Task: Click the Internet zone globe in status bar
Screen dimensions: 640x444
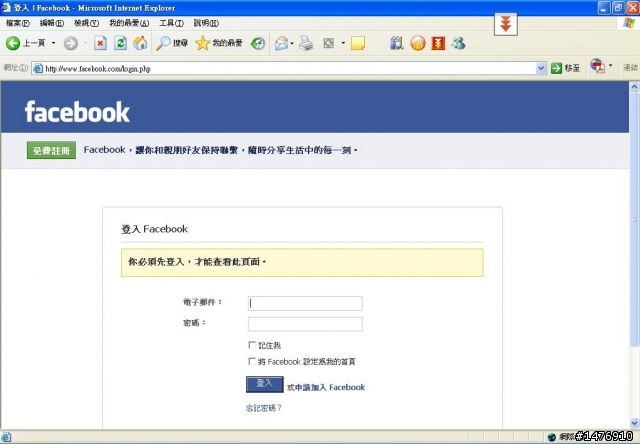Action: point(552,437)
